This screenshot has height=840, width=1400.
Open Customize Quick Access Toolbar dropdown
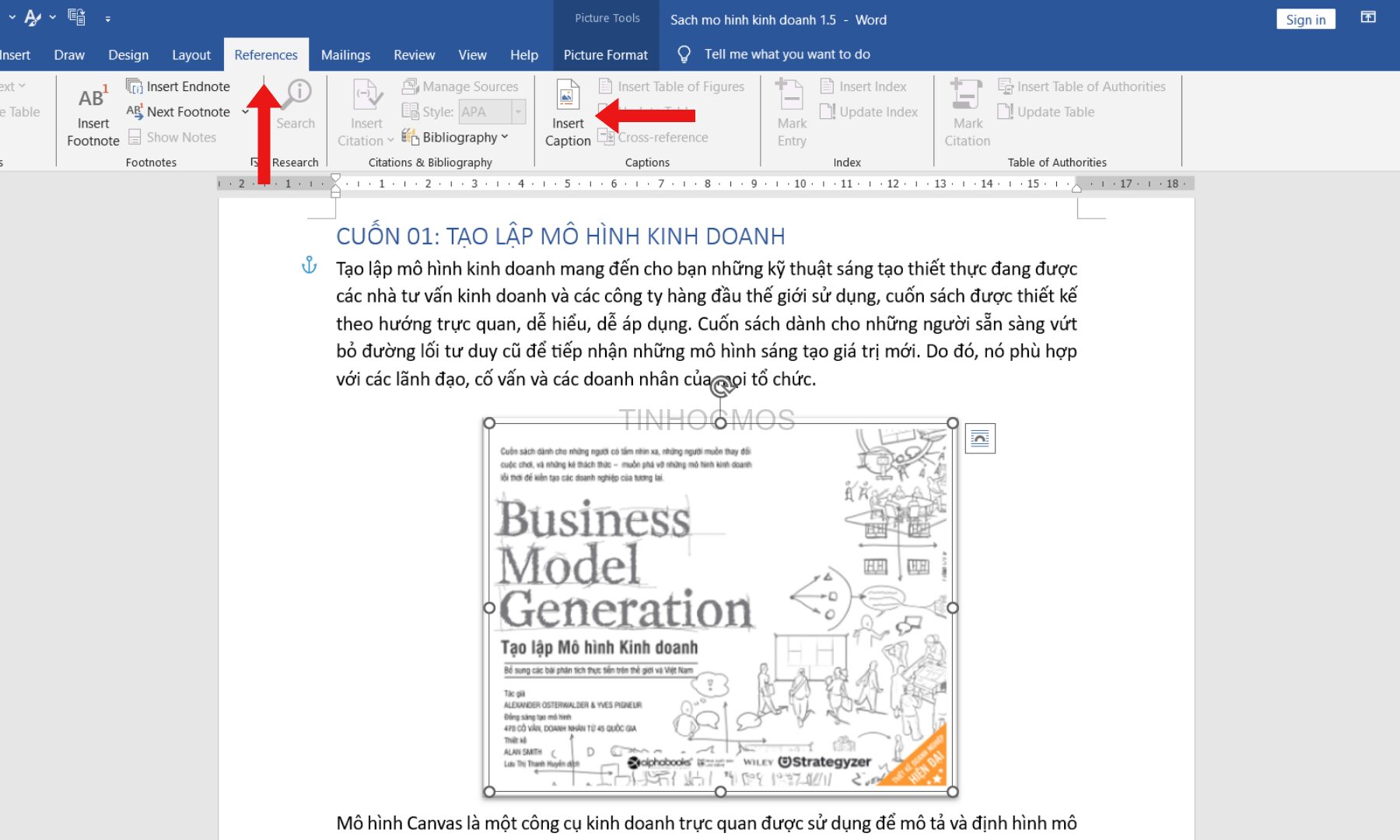coord(107,19)
